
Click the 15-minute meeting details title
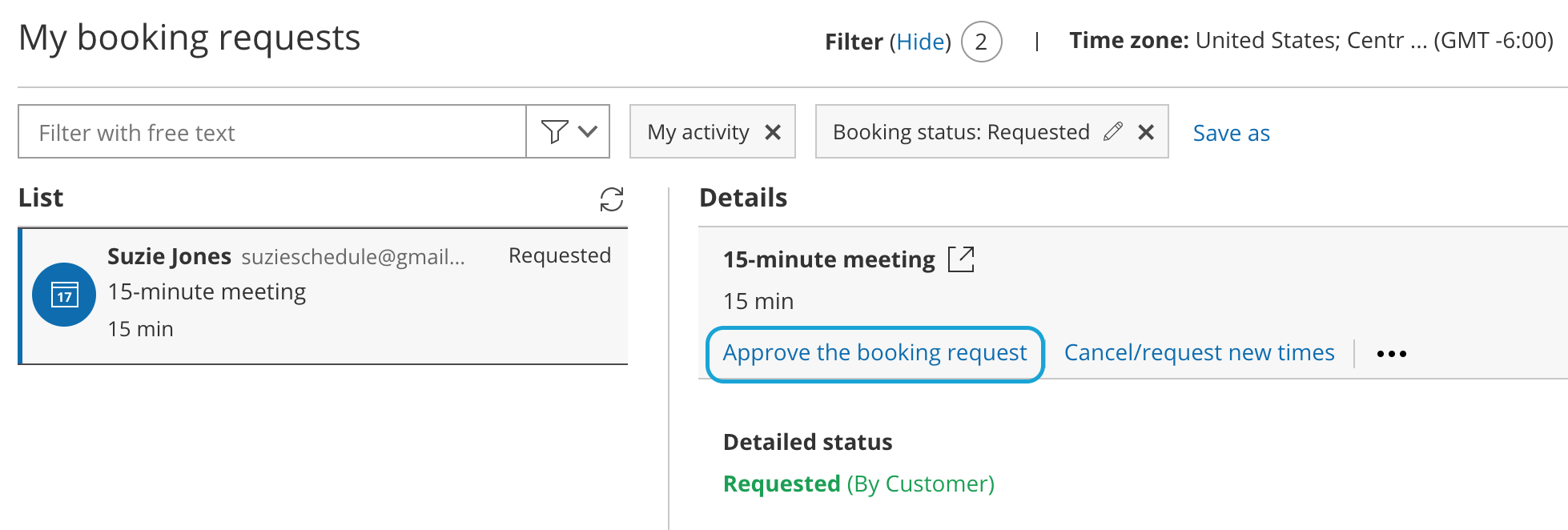[x=829, y=259]
